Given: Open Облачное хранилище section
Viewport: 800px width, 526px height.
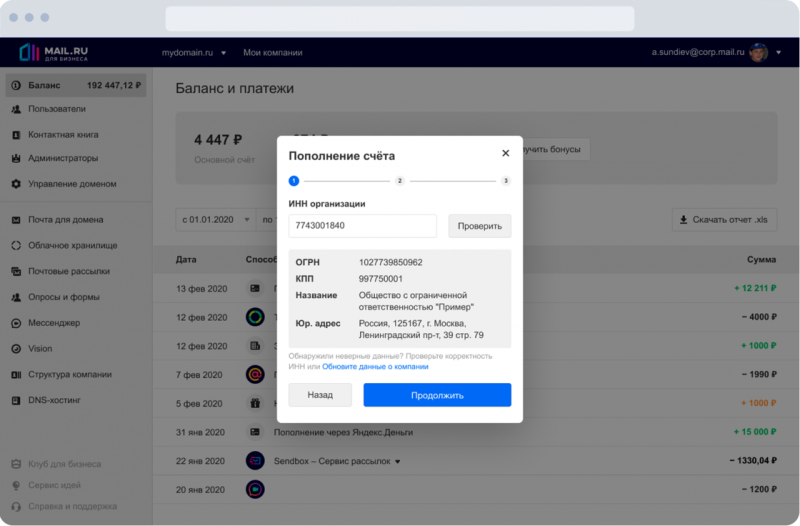Looking at the screenshot, I should pyautogui.click(x=72, y=245).
